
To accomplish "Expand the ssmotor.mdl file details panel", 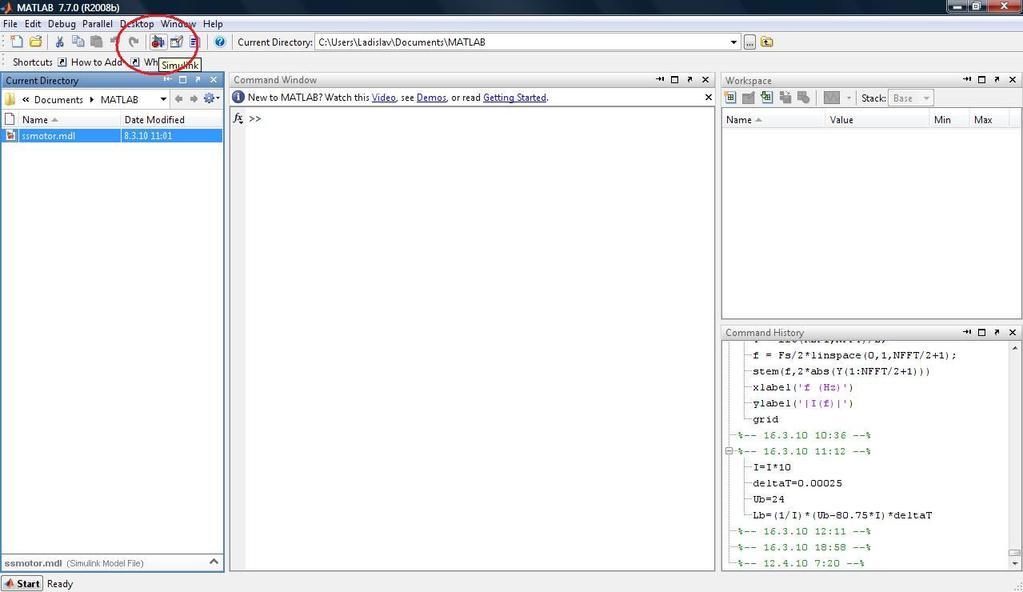I will [214, 562].
